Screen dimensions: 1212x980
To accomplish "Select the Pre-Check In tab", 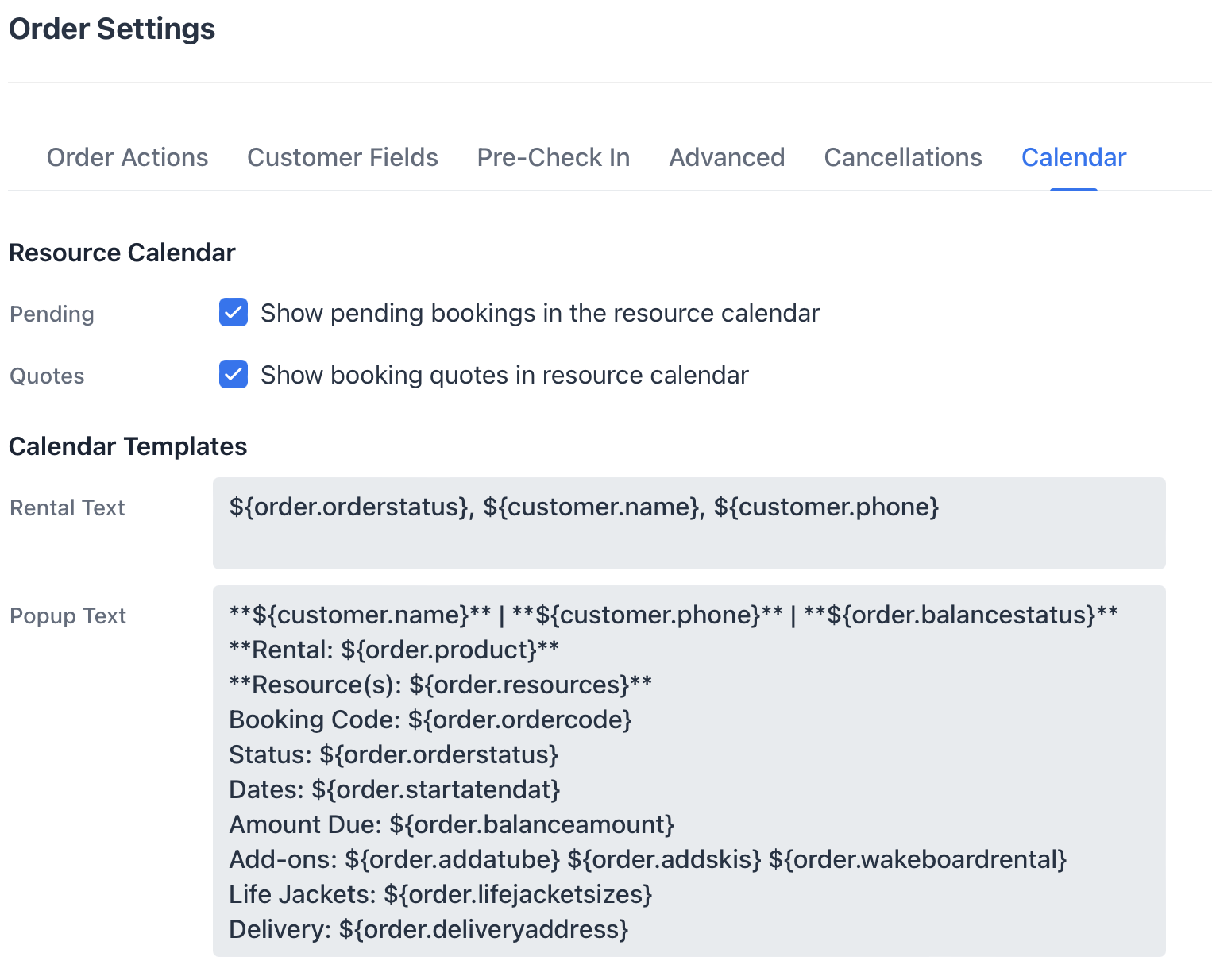I will (x=553, y=157).
